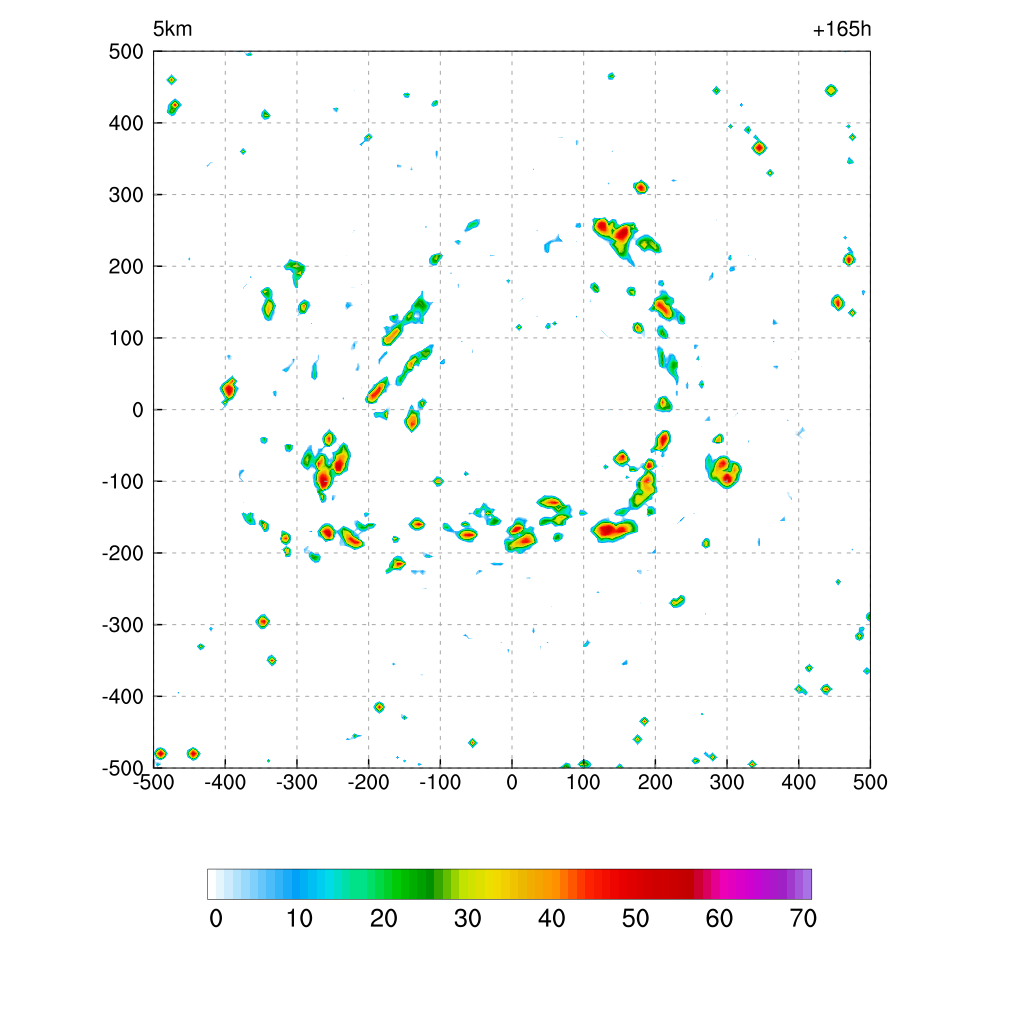Click the x-axis tick label 300

coord(727,782)
